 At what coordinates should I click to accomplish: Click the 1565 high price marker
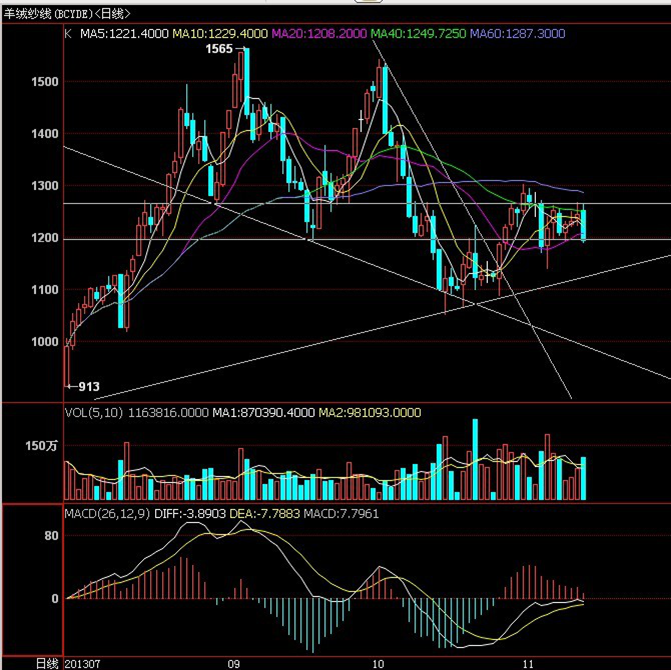click(x=219, y=49)
